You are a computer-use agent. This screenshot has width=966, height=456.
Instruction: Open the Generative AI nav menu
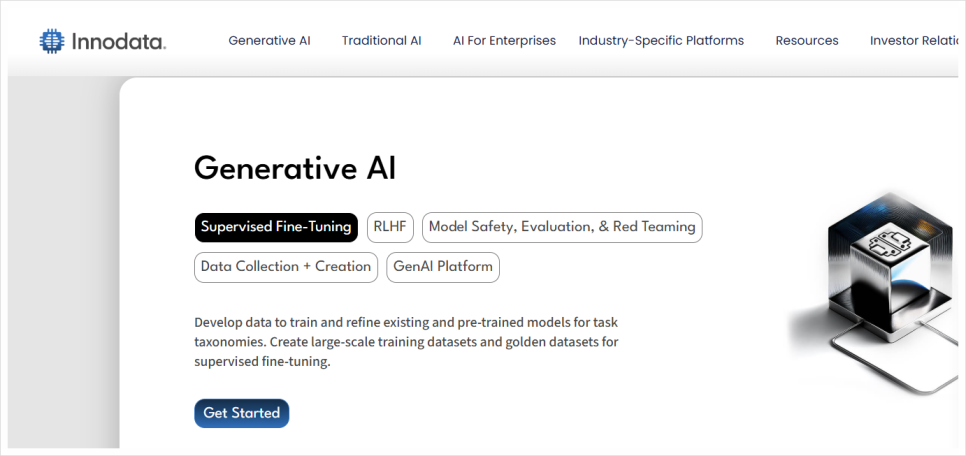[x=269, y=41]
